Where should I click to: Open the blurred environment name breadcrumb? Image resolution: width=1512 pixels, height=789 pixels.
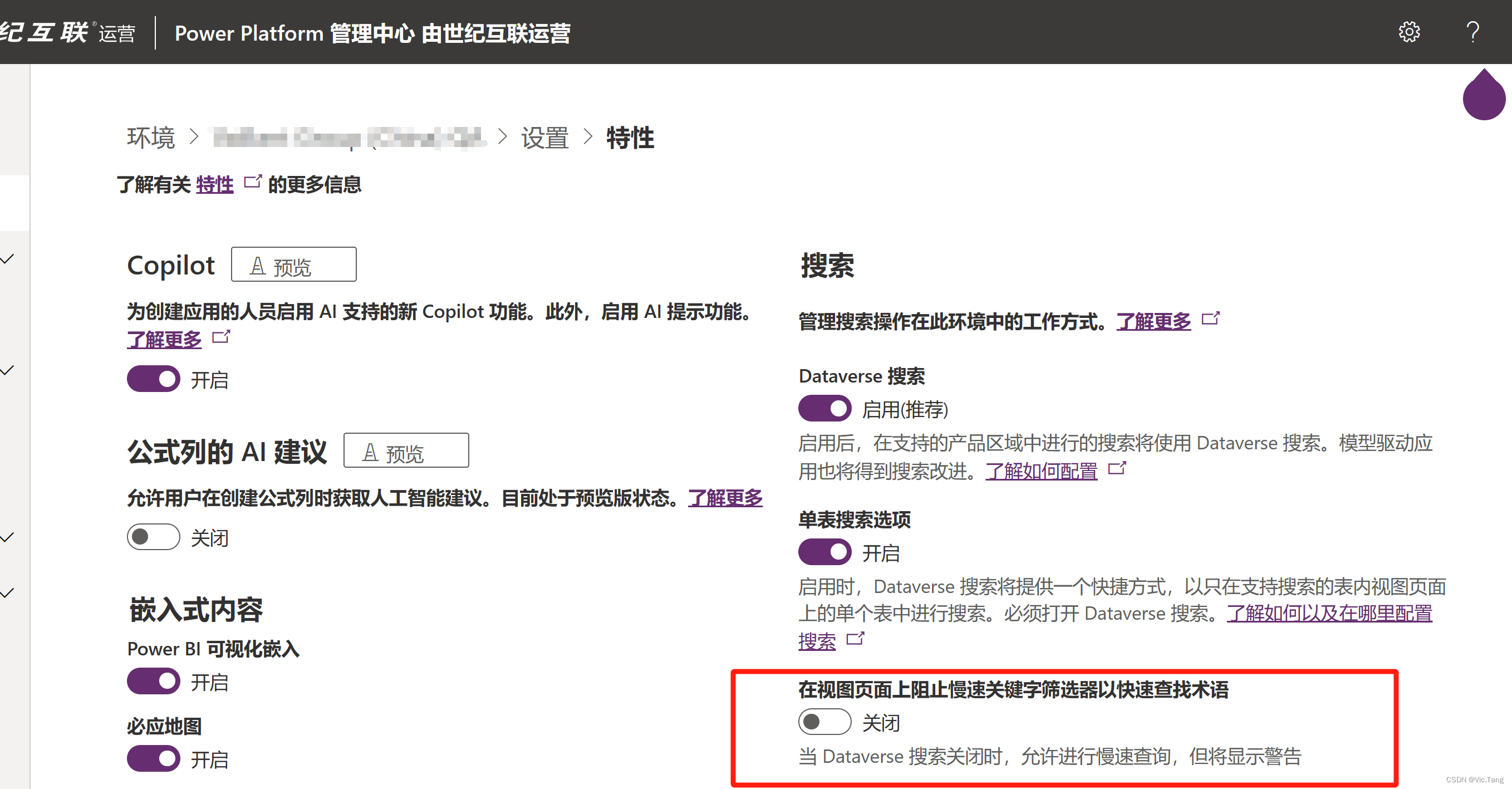click(x=350, y=138)
